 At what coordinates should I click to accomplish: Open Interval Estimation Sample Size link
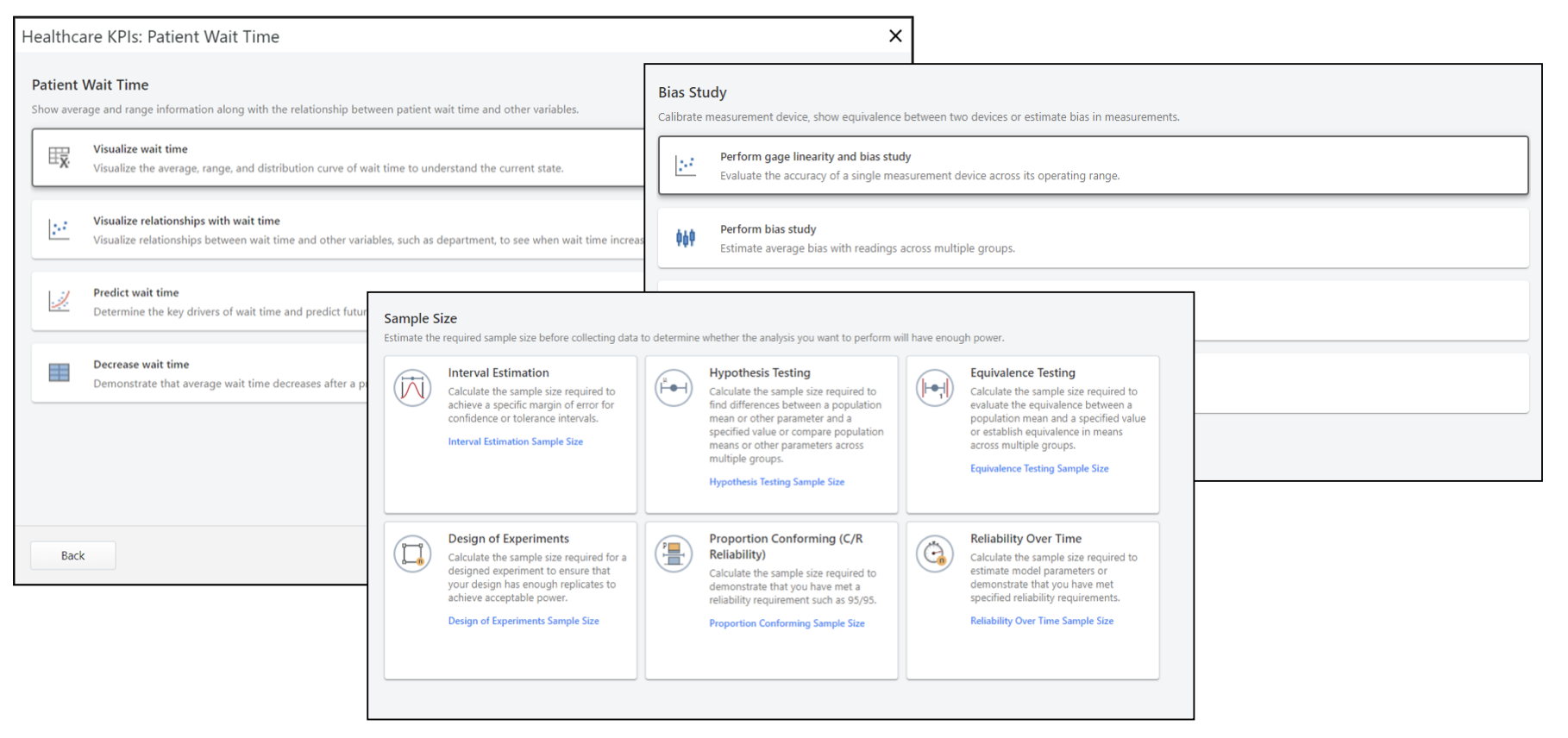click(x=516, y=441)
